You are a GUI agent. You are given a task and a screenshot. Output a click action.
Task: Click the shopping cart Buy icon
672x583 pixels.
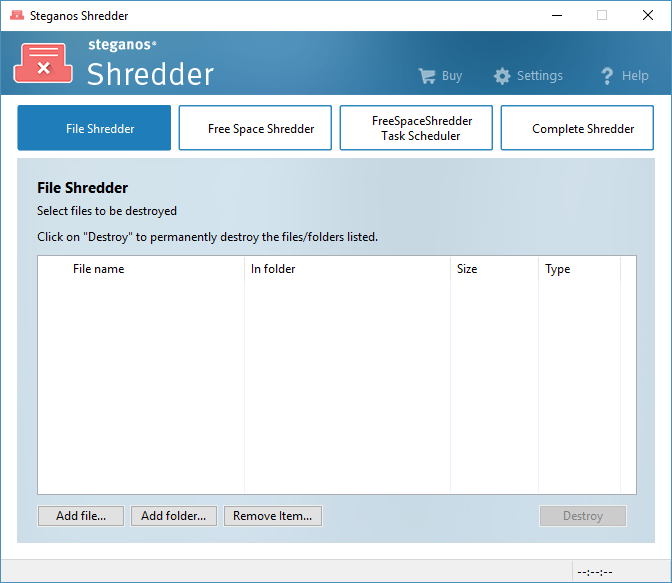click(427, 76)
